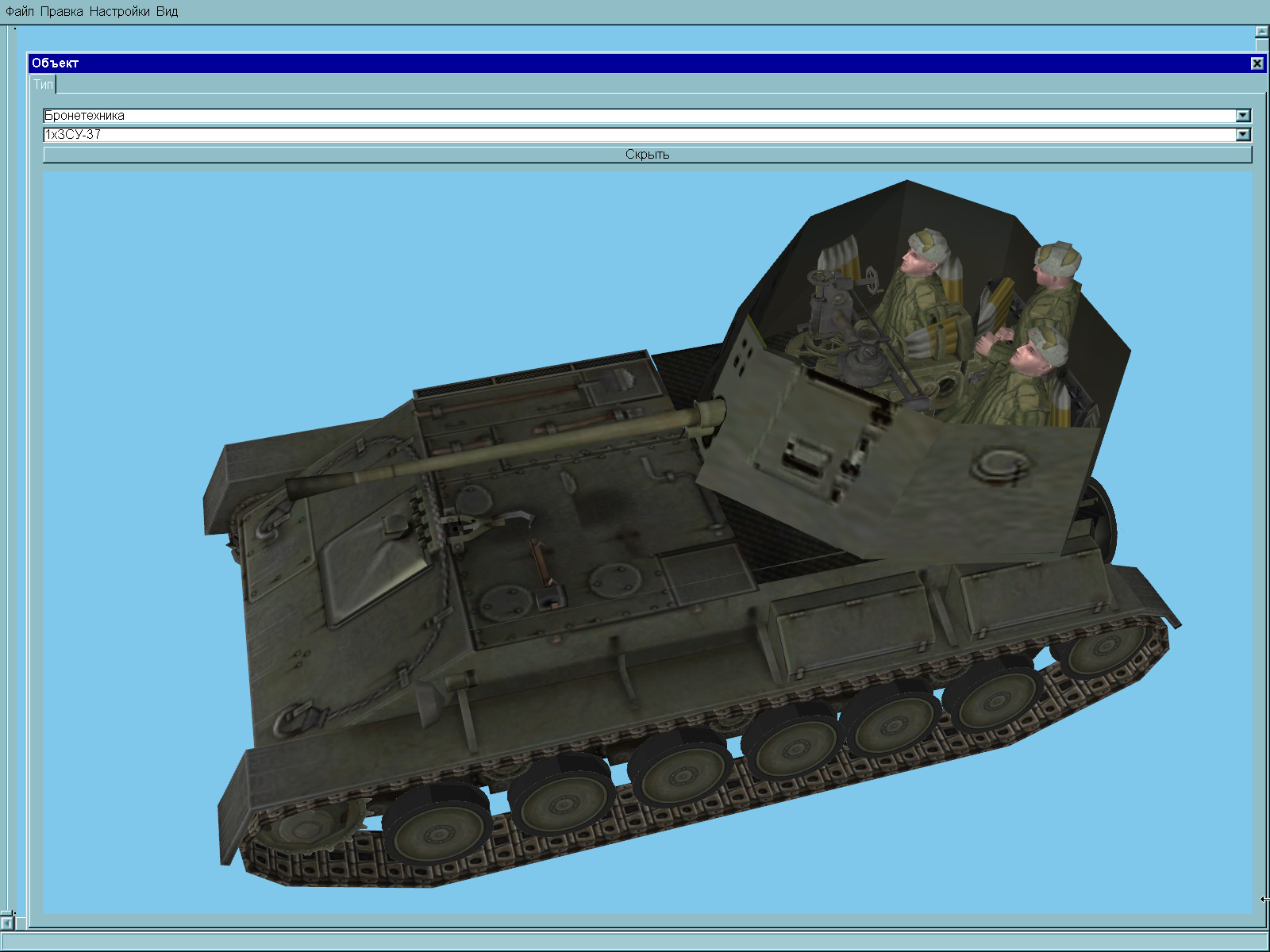Expand the 1хЗСУ-37 object dropdown arrow
The width and height of the screenshot is (1270, 952).
pos(1243,135)
